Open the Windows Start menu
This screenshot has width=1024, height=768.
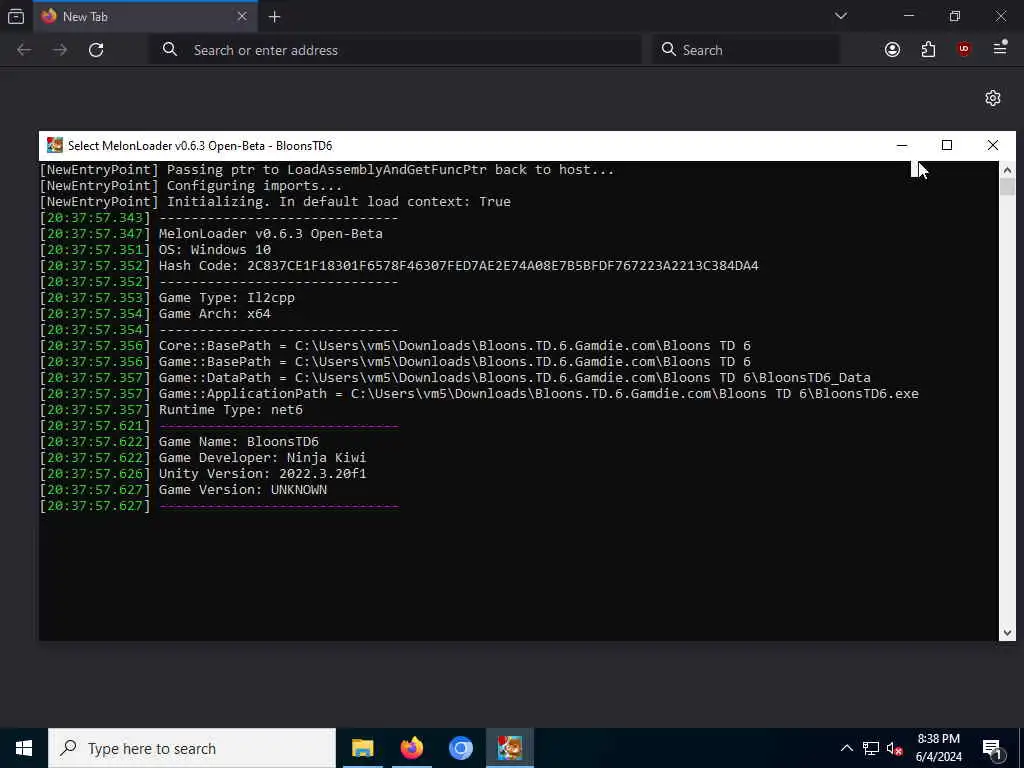coord(24,748)
